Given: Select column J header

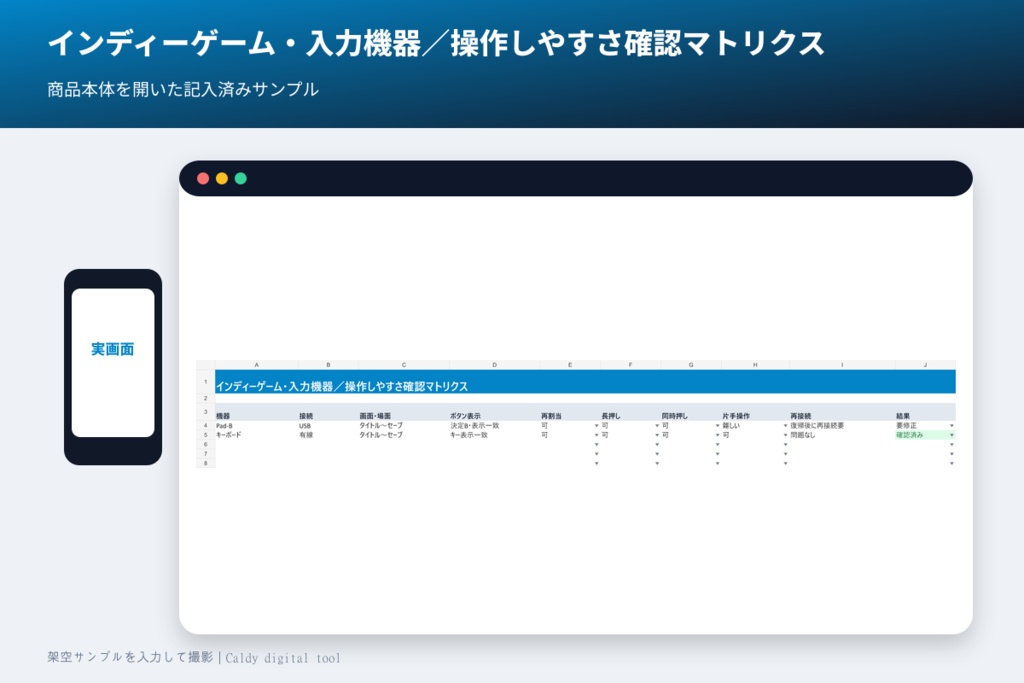Looking at the screenshot, I should [x=925, y=365].
